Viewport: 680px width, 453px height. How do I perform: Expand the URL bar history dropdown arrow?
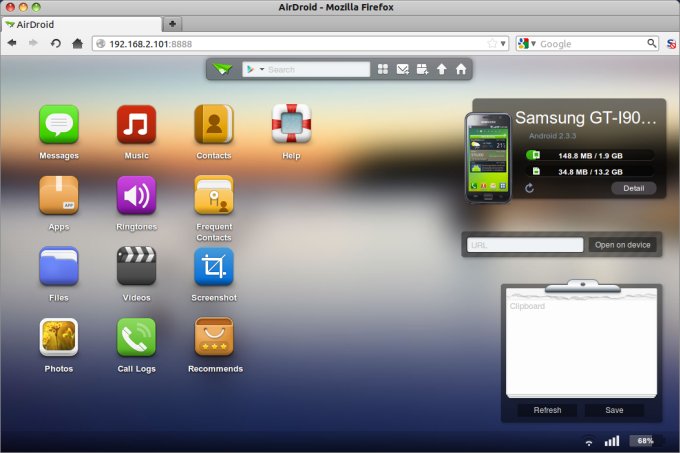pyautogui.click(x=503, y=43)
